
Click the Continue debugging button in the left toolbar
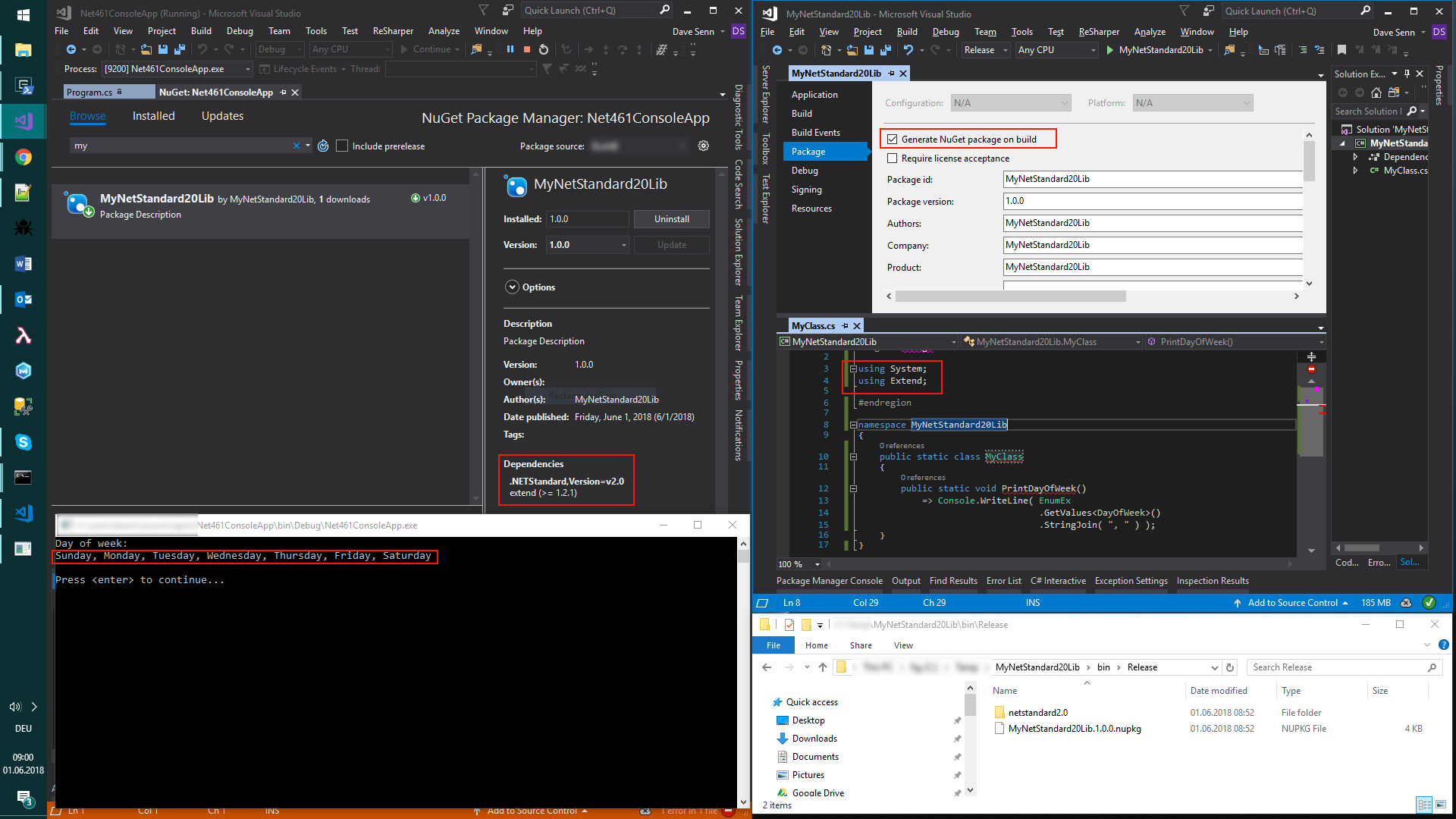click(x=430, y=49)
